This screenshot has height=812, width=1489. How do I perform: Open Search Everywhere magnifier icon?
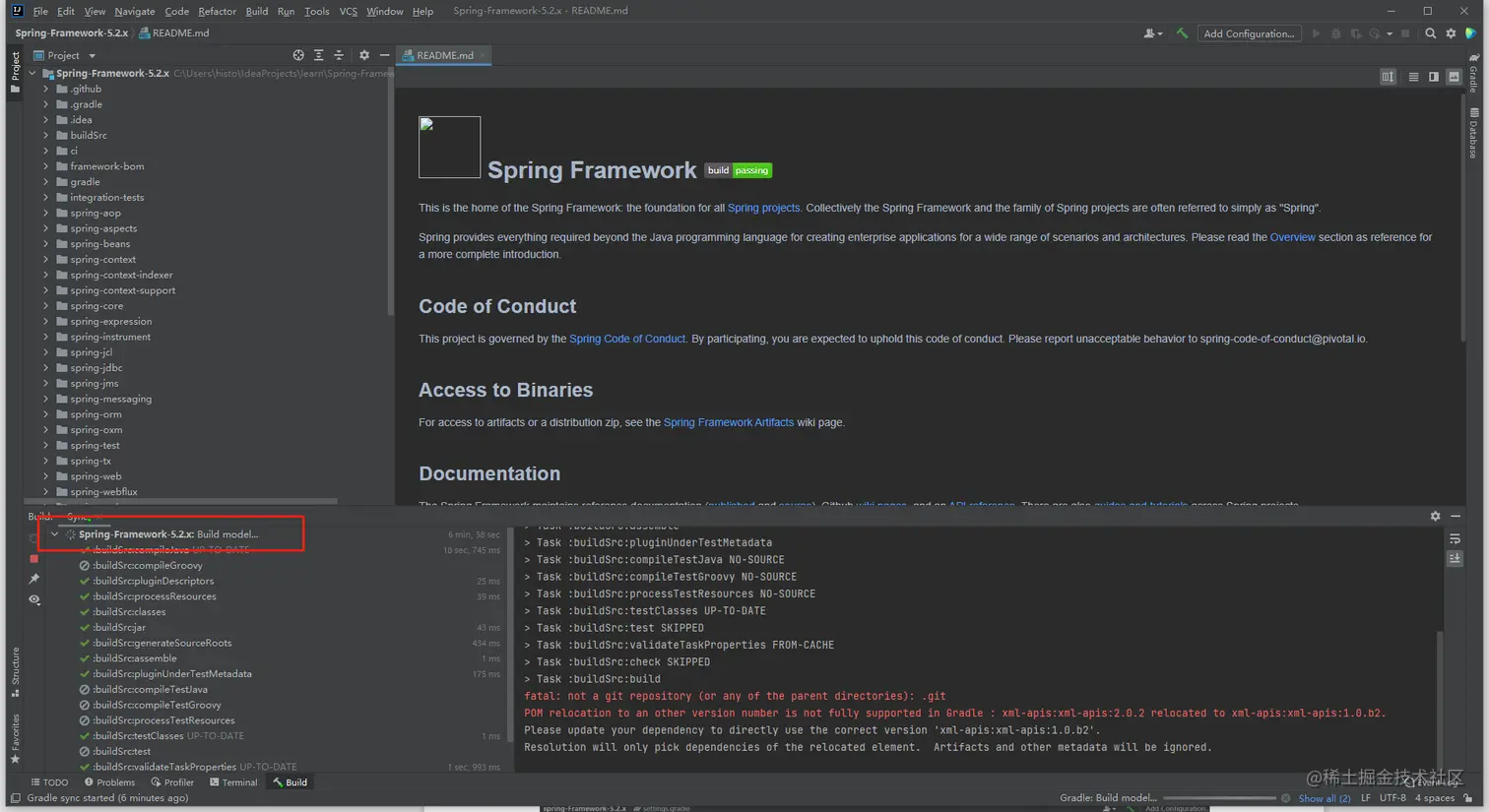(1431, 33)
